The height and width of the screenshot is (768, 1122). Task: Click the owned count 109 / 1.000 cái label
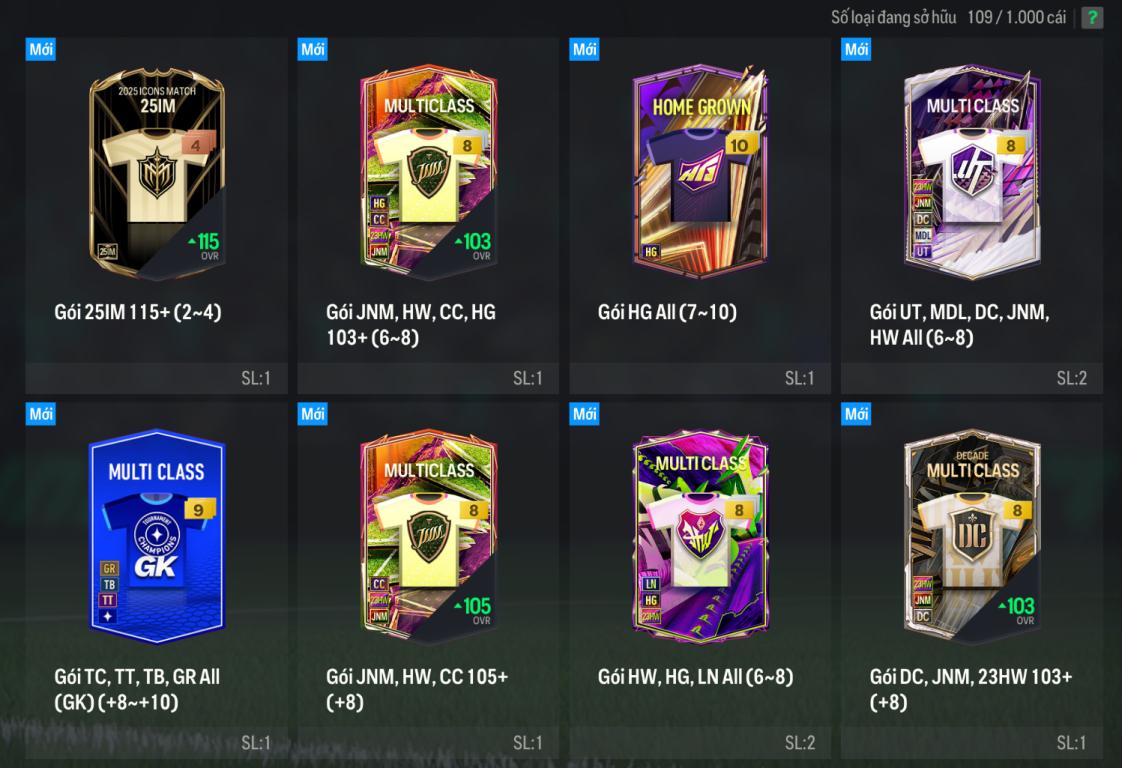1016,17
